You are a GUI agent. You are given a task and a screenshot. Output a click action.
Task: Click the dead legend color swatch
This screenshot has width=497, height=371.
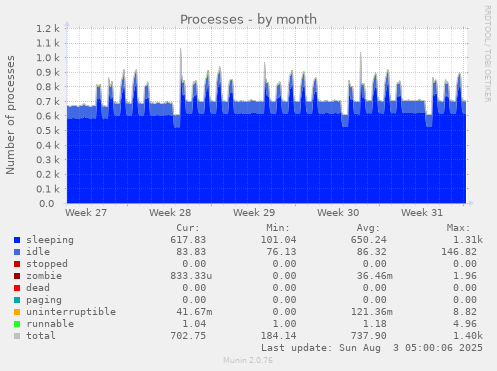(17, 288)
